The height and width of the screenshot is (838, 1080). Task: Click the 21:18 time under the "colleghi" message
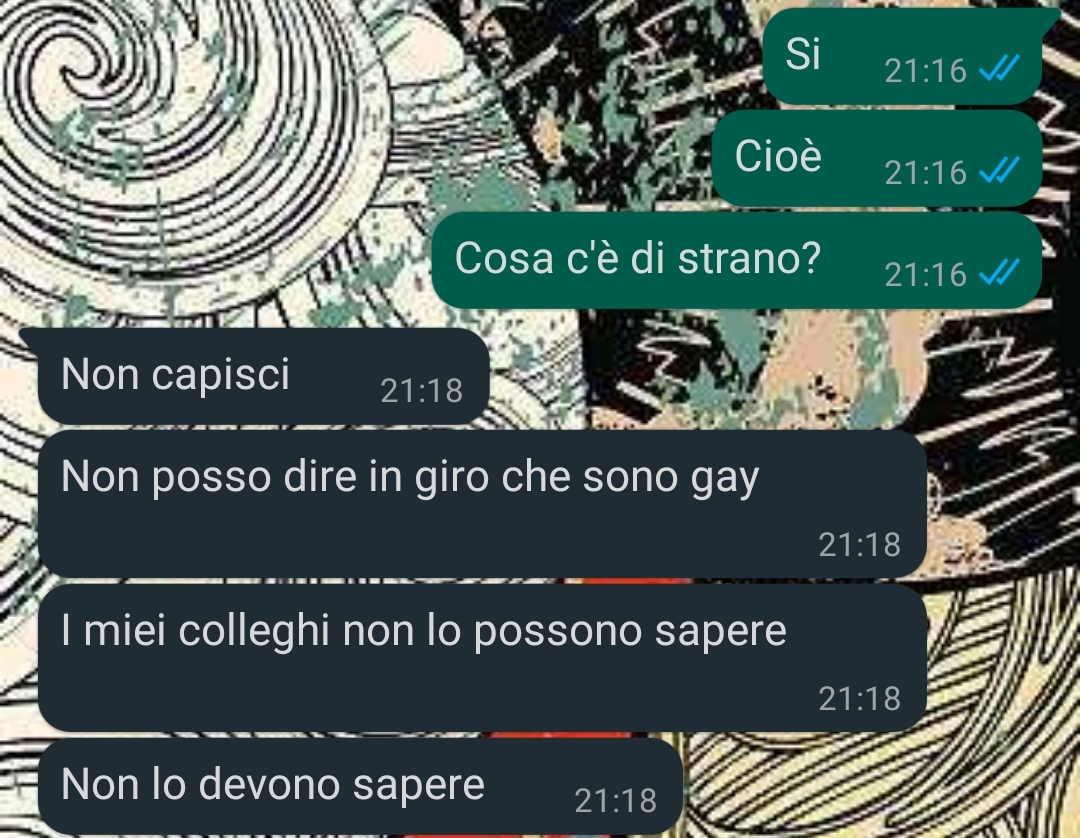coord(860,699)
